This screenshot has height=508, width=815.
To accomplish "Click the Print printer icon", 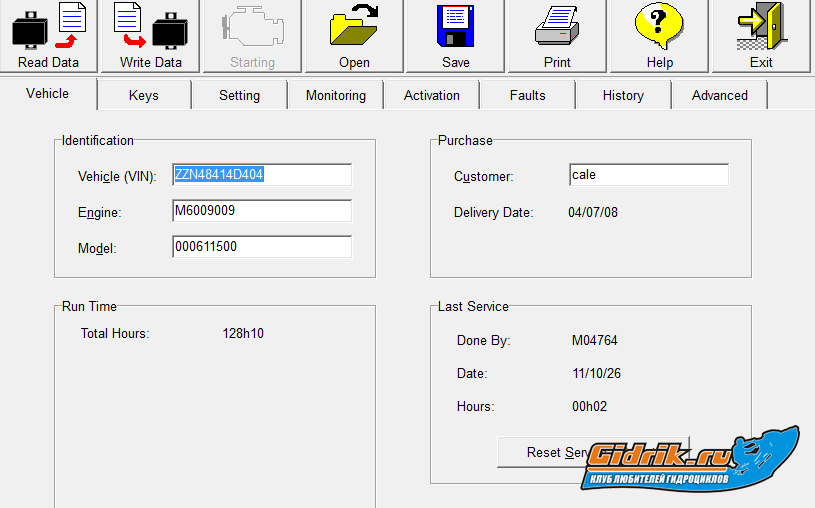I will pyautogui.click(x=557, y=27).
